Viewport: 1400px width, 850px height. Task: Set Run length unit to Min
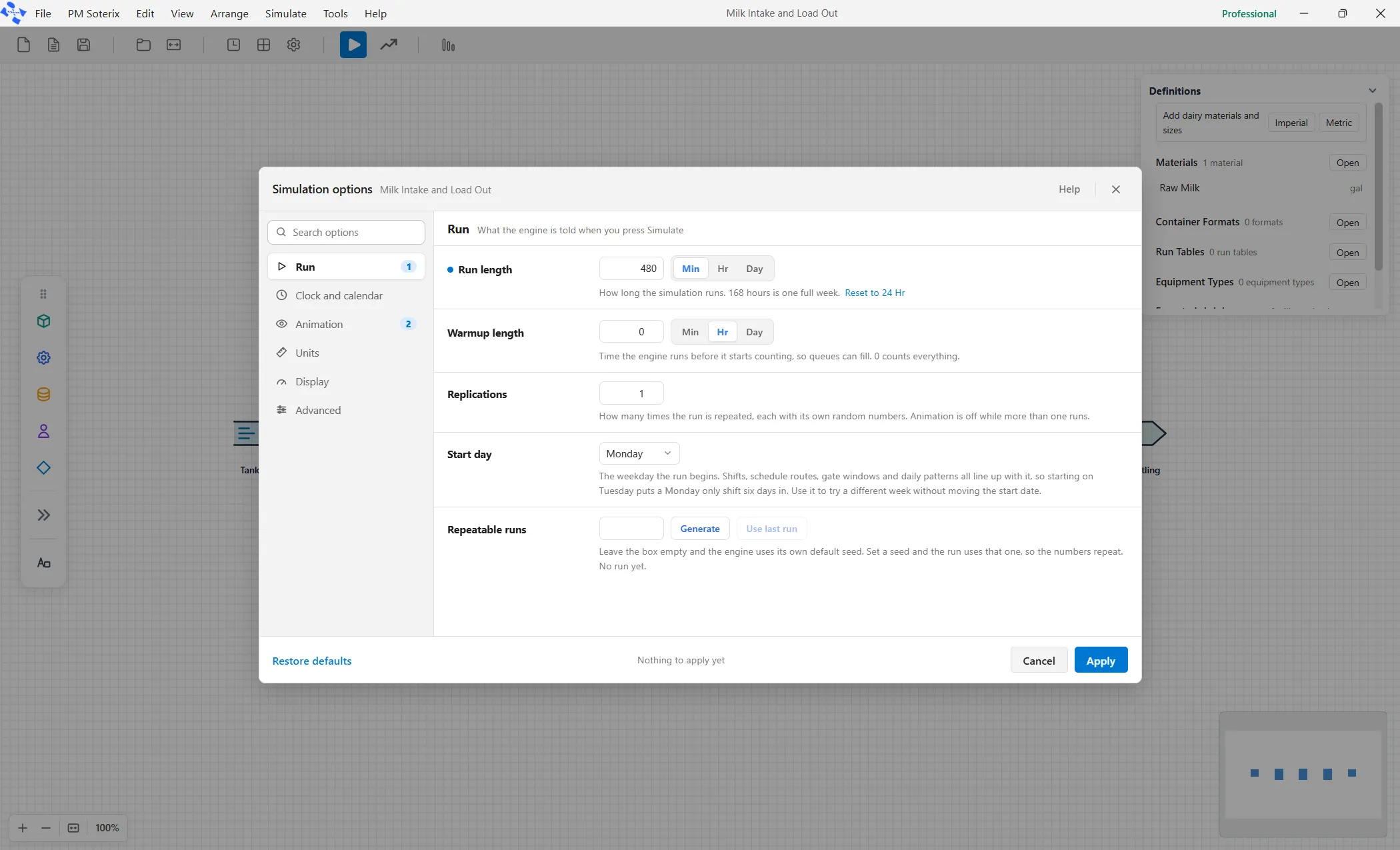coord(691,269)
